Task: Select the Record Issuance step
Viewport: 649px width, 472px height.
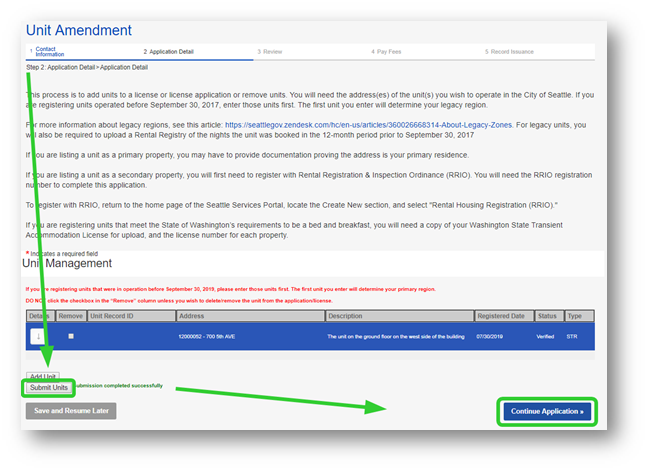Action: click(x=509, y=51)
